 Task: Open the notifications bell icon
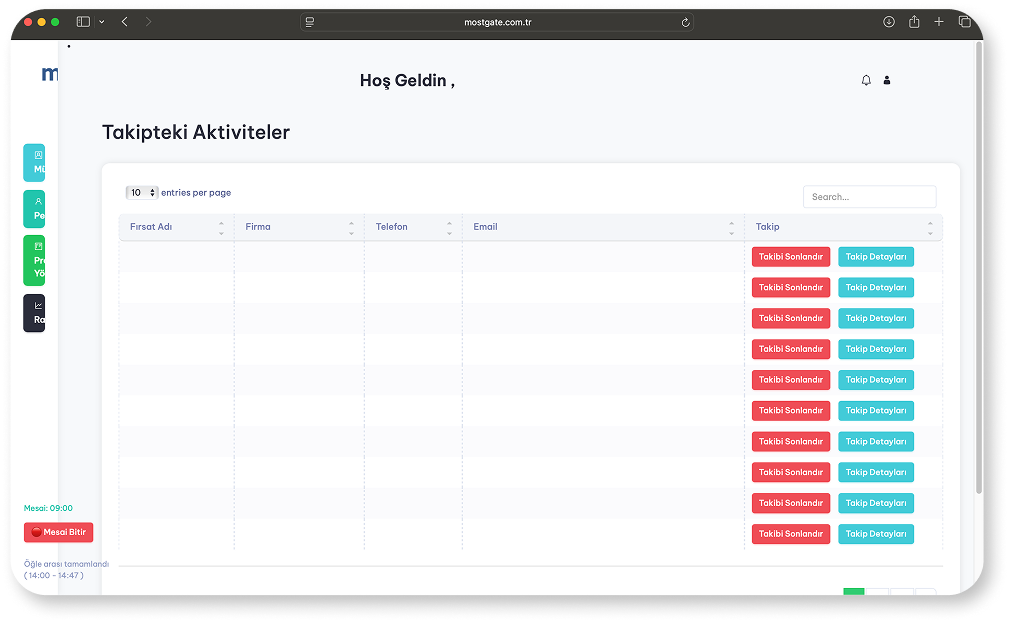point(866,80)
